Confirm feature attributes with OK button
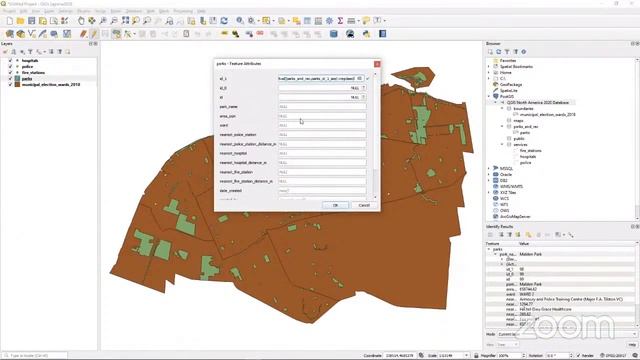The image size is (640, 360). (x=335, y=205)
